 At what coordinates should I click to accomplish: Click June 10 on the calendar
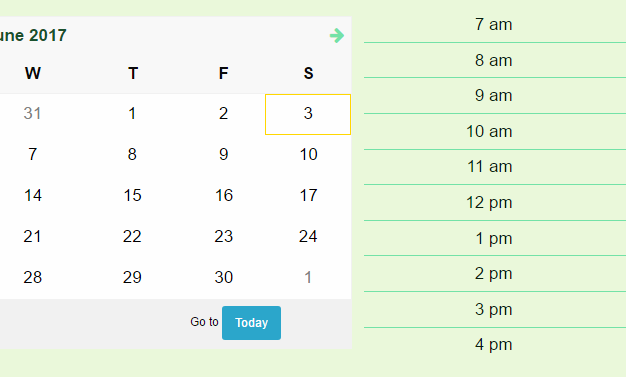click(x=308, y=155)
